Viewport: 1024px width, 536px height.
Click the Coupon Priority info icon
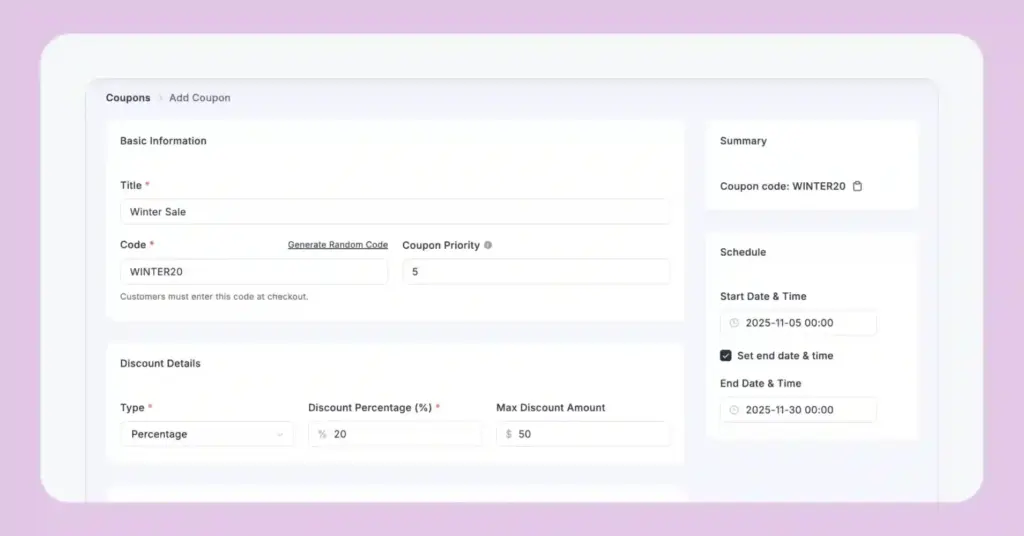click(488, 245)
